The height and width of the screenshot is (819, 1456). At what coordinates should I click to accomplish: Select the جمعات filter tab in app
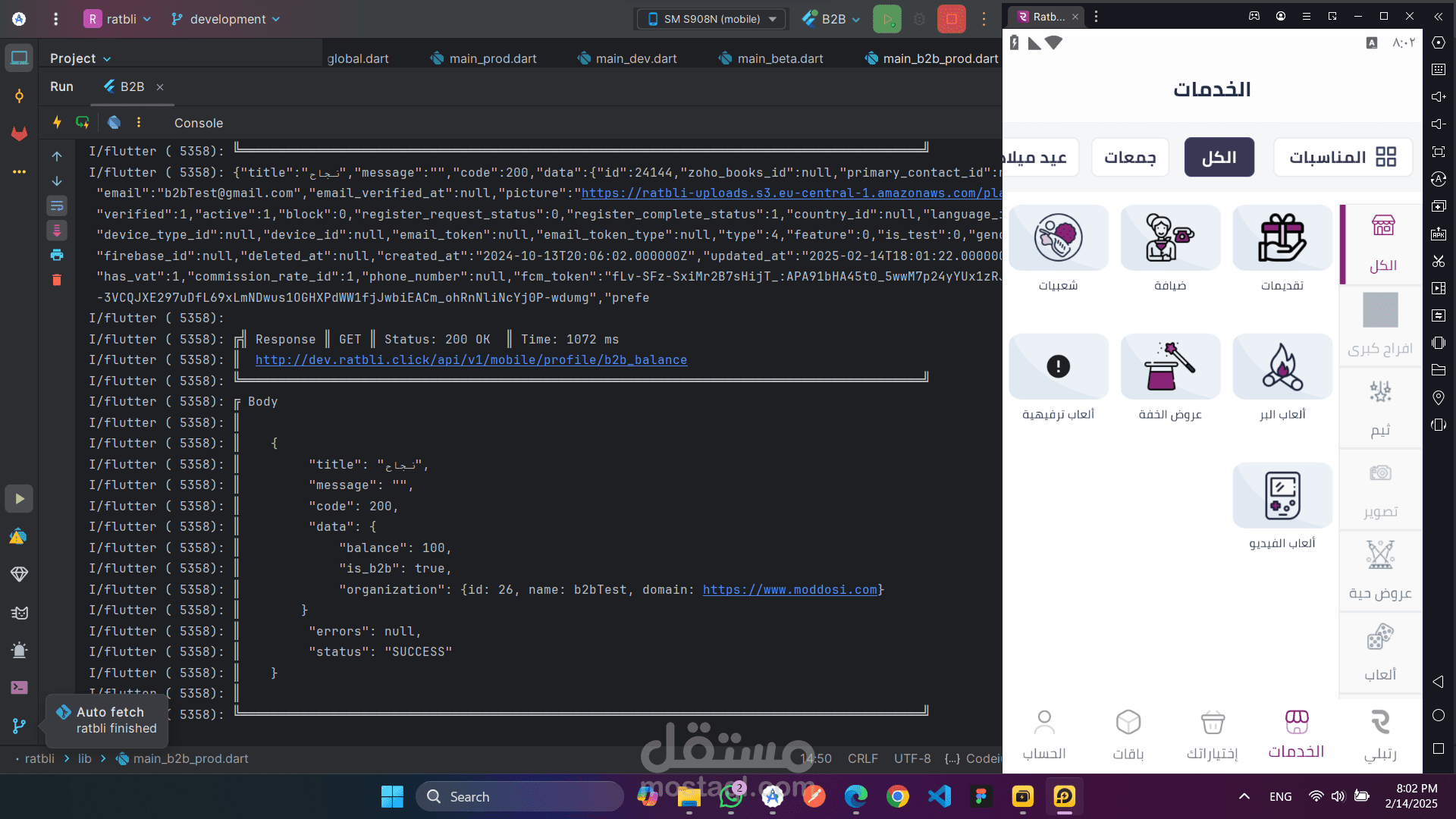click(1130, 157)
